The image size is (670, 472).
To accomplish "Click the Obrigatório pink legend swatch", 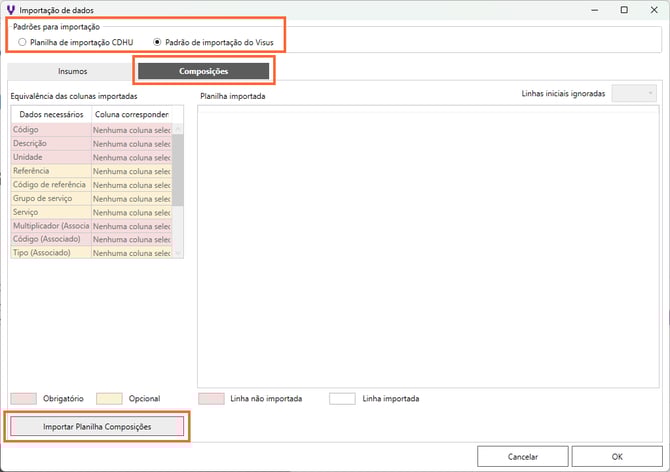I will [x=26, y=398].
